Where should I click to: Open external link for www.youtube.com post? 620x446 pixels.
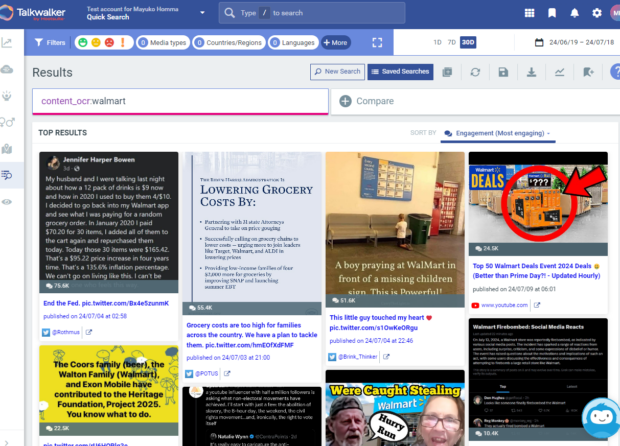537,305
